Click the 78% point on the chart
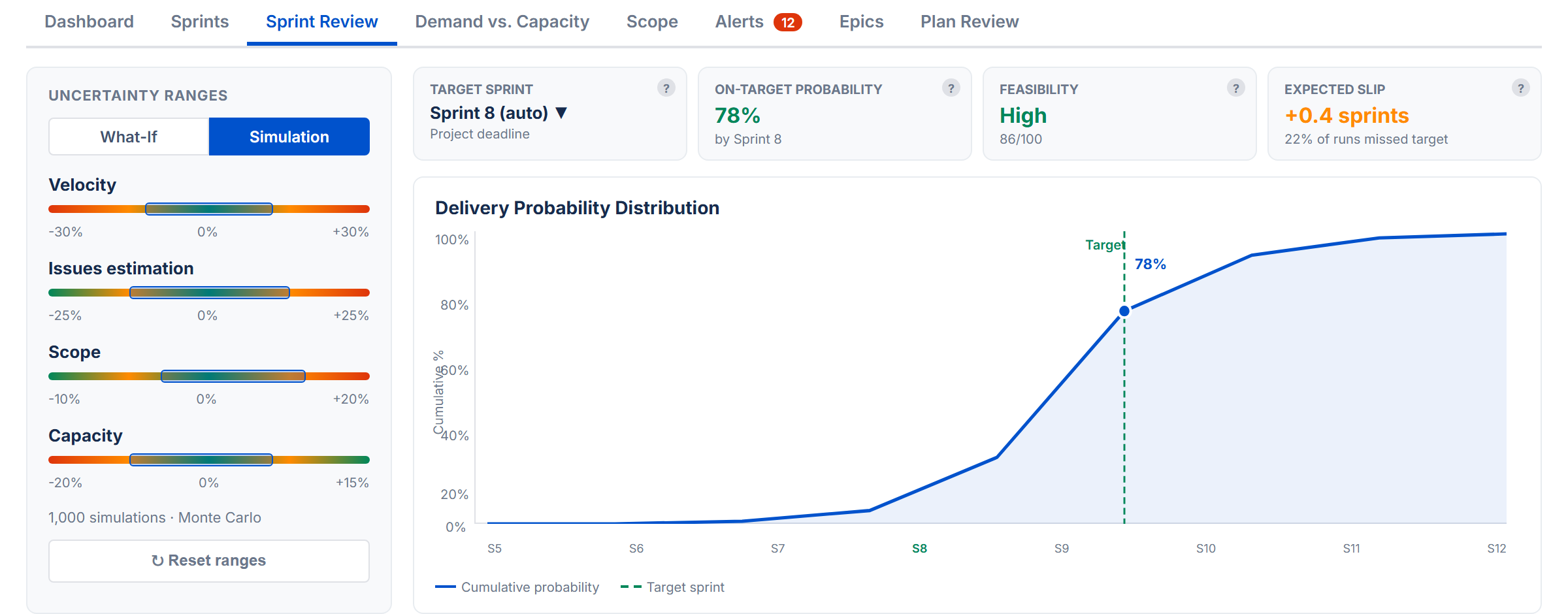1568x614 pixels. [1124, 310]
